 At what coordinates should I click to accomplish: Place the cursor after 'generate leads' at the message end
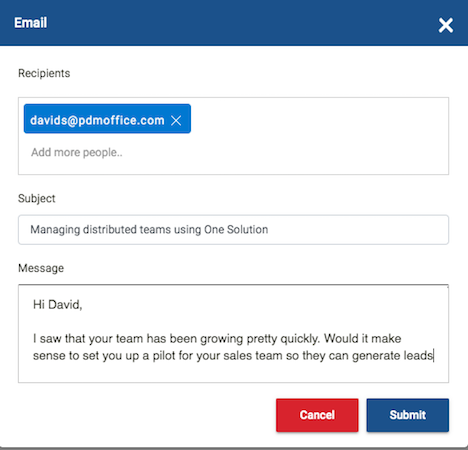434,356
